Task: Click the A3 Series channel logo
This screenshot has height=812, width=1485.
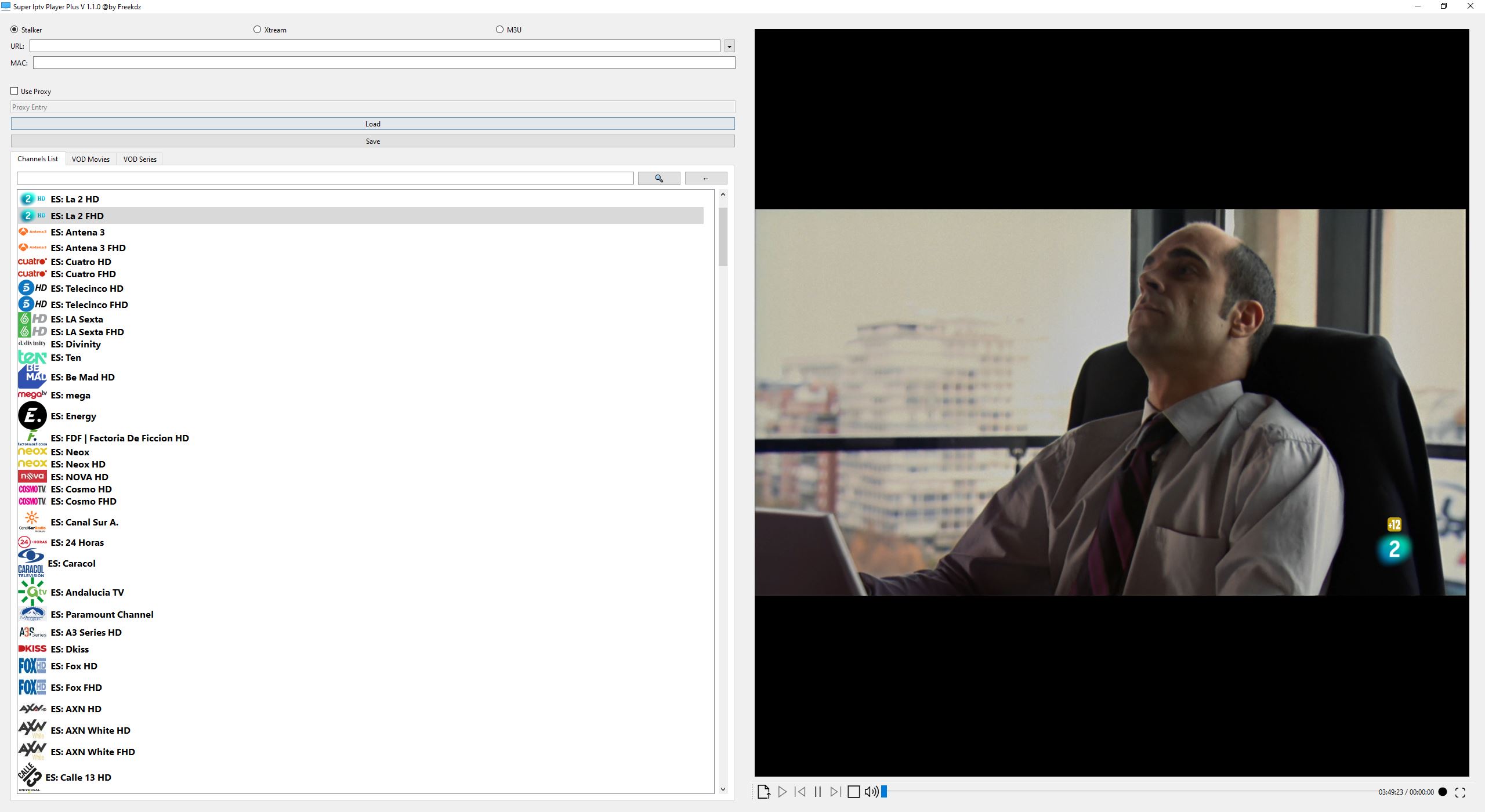Action: pos(32,632)
